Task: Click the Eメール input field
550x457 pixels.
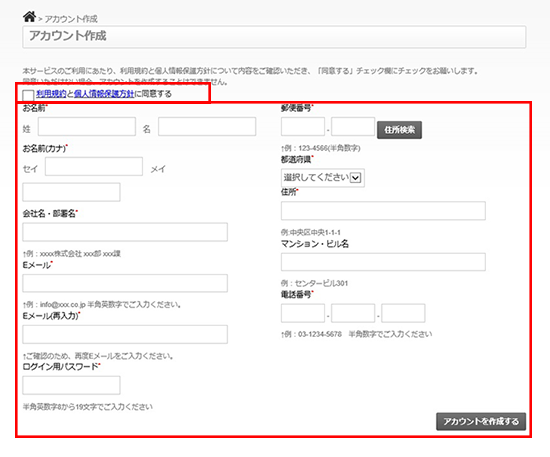Action: tap(125, 283)
